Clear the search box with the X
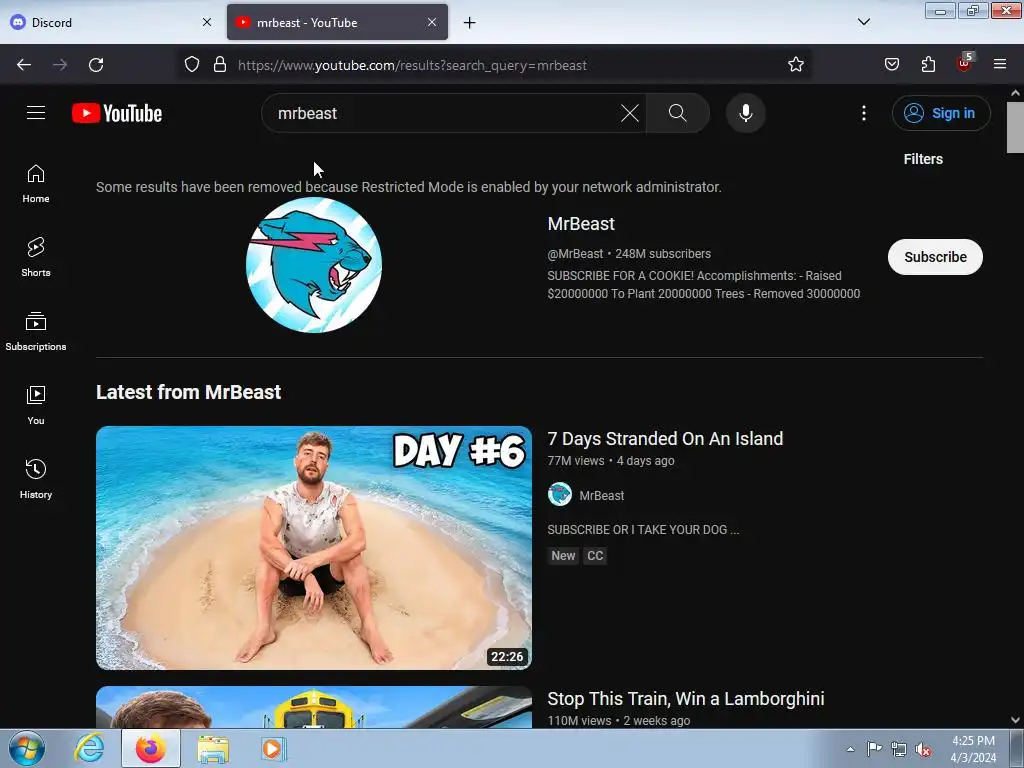The image size is (1024, 768). click(630, 113)
